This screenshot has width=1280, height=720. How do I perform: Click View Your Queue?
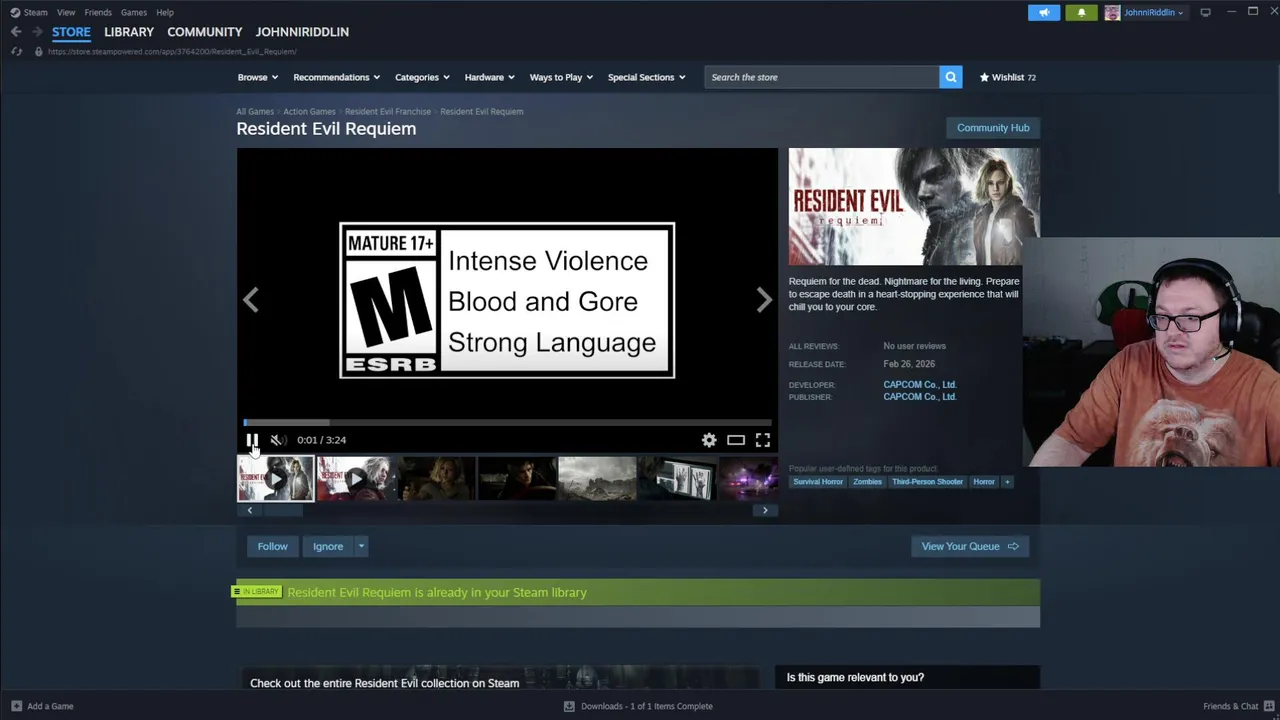[x=970, y=546]
